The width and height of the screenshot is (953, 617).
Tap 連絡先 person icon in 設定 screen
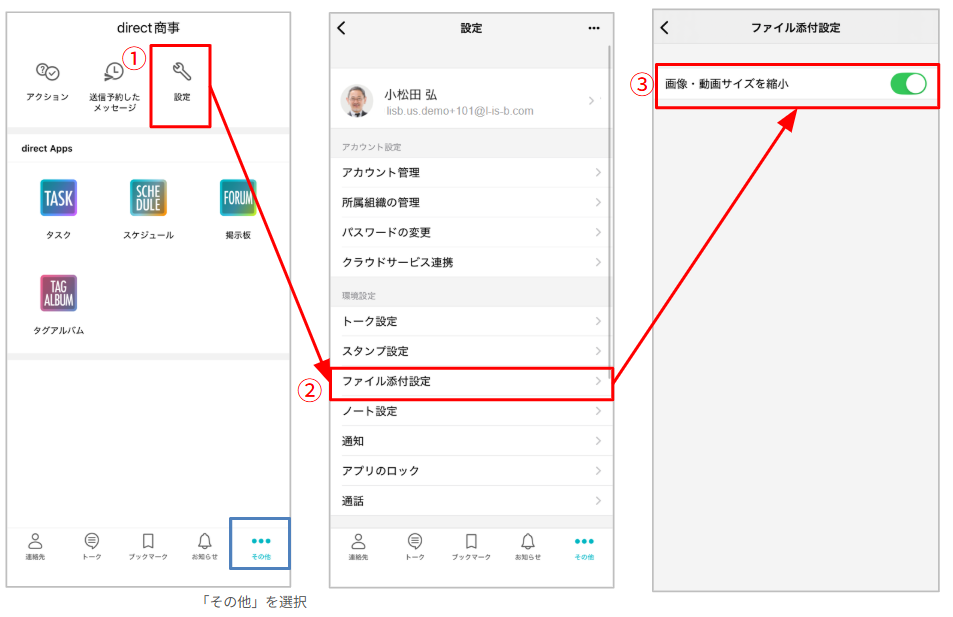point(359,541)
